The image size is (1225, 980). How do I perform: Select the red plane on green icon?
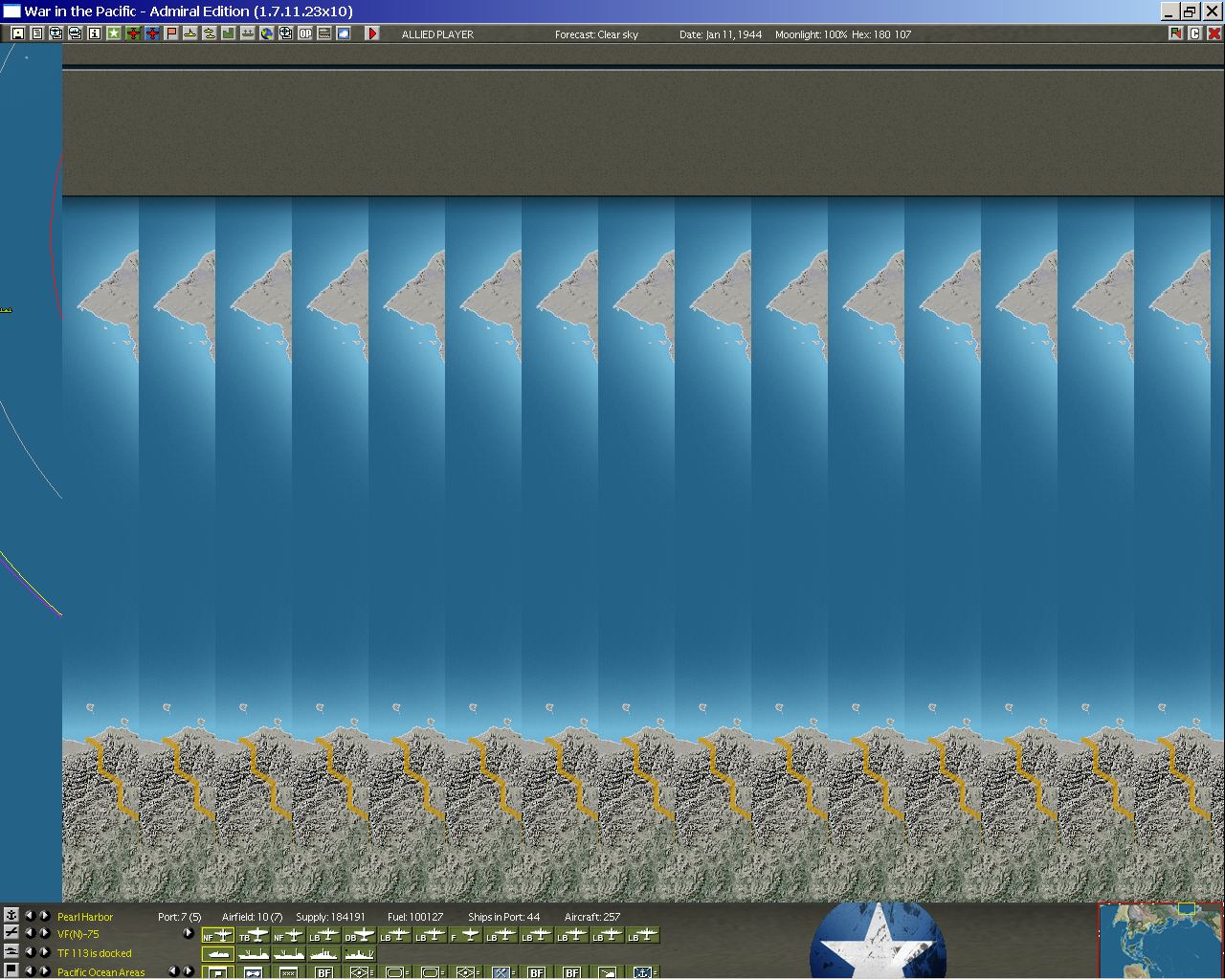[133, 33]
